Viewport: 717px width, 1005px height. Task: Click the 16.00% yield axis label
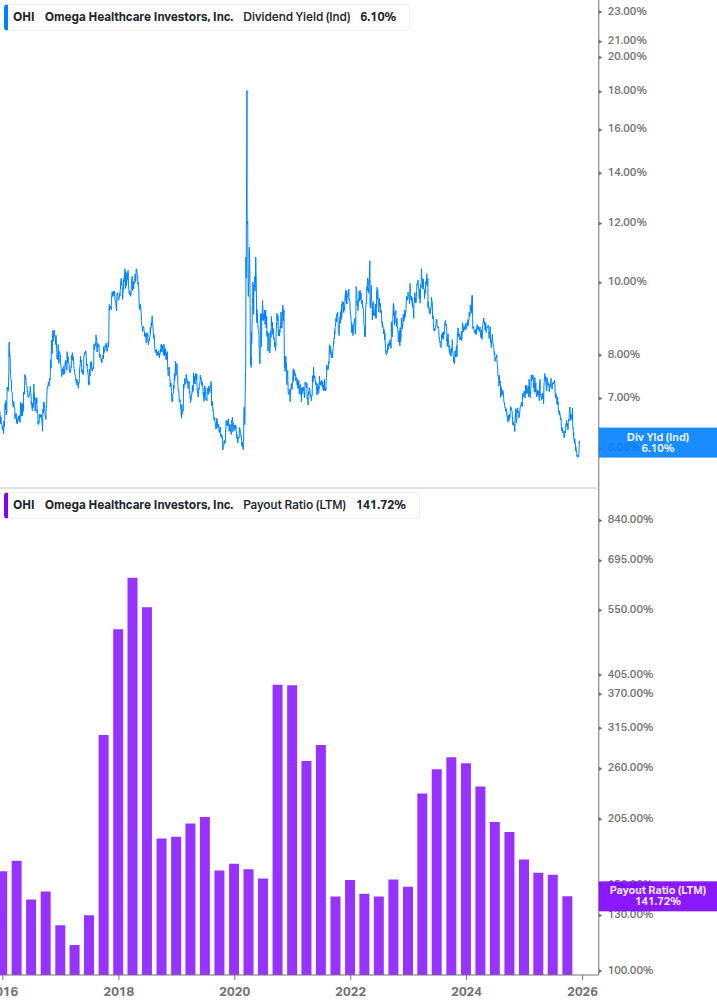(627, 128)
